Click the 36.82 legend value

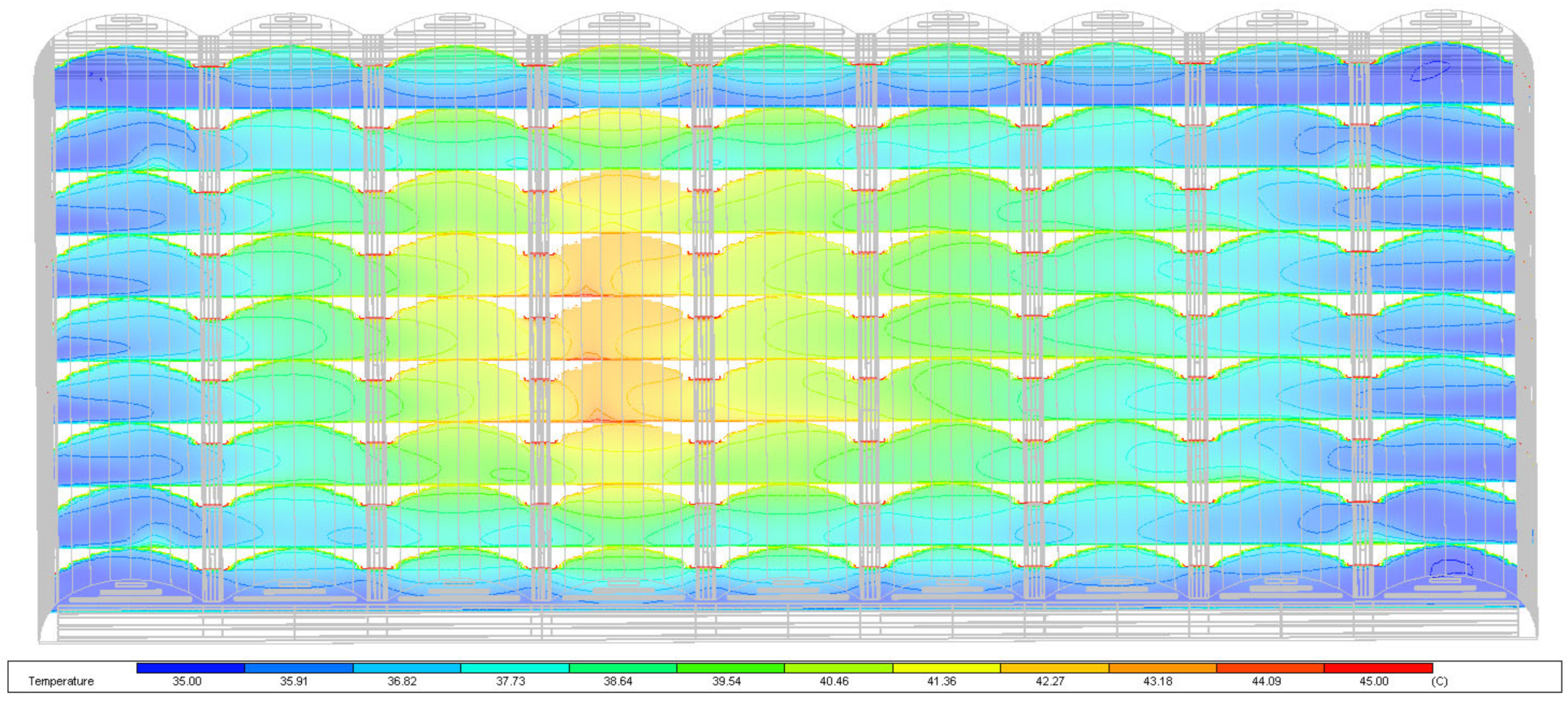coord(403,682)
